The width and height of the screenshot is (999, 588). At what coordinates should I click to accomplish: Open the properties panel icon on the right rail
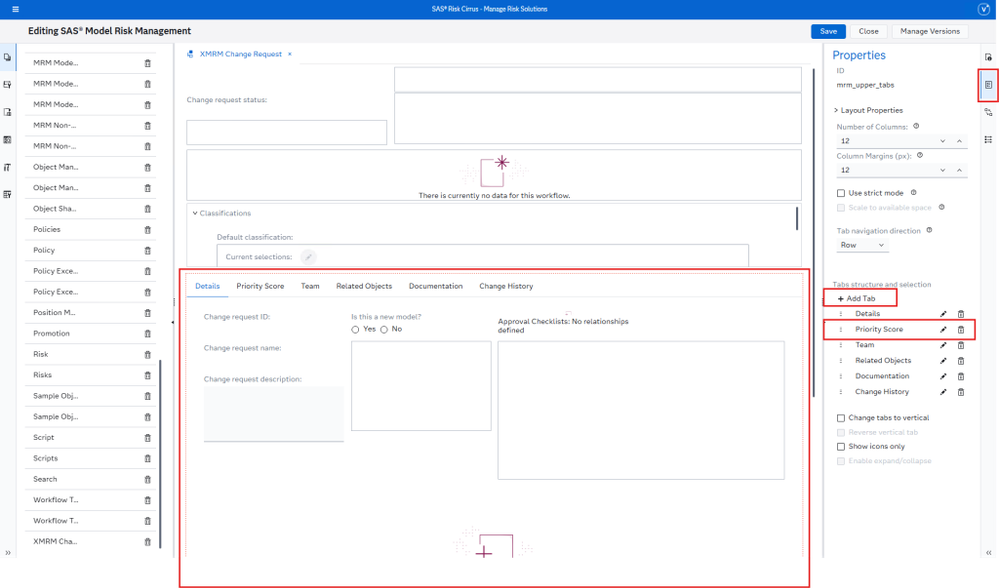(x=988, y=85)
